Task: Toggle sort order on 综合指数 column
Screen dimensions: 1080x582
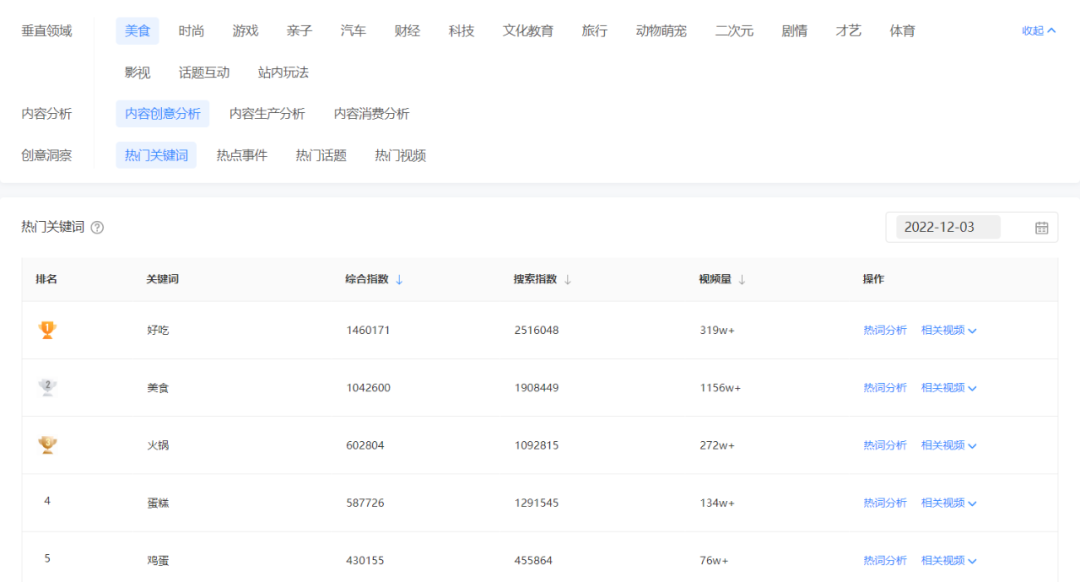Action: (400, 280)
